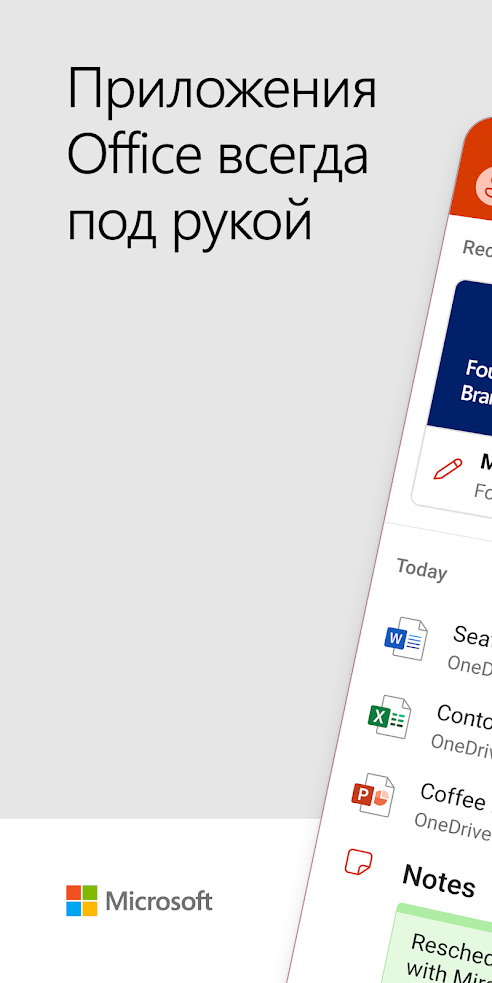Tap the sticky note icon beside Notes
Viewport: 492px width, 983px height.
tap(359, 862)
